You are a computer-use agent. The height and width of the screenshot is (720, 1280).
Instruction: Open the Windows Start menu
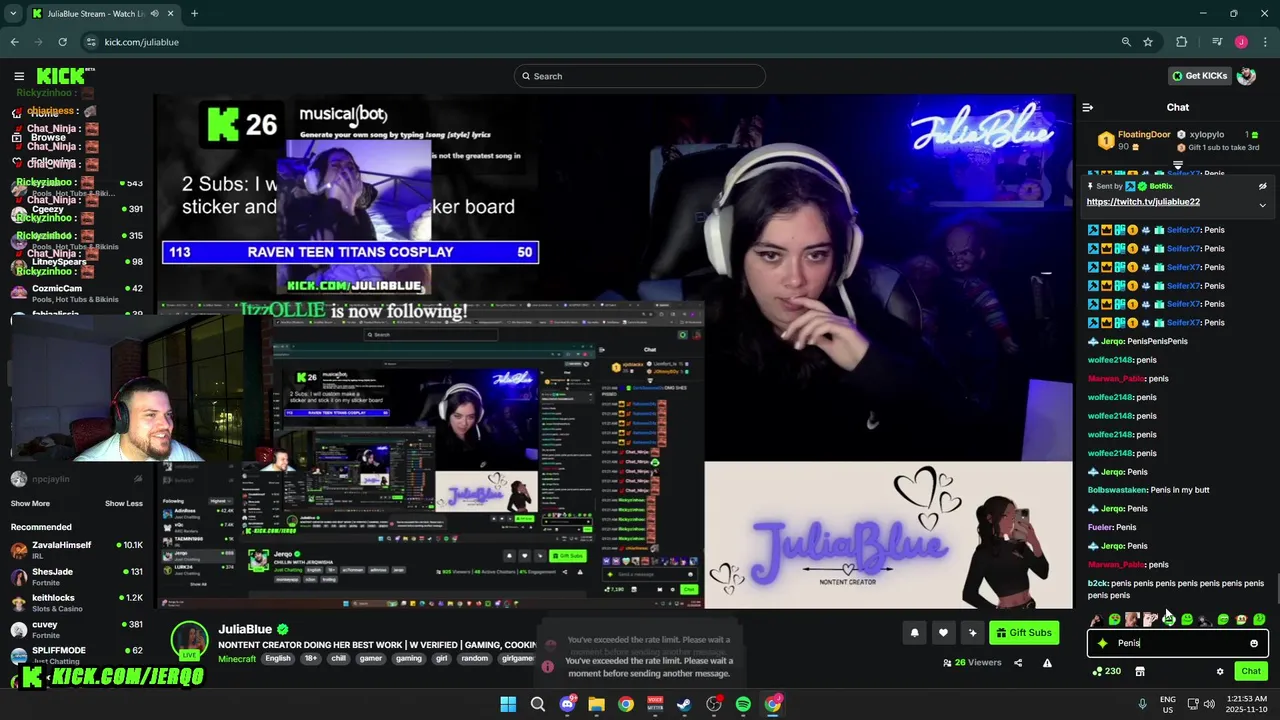coord(508,704)
